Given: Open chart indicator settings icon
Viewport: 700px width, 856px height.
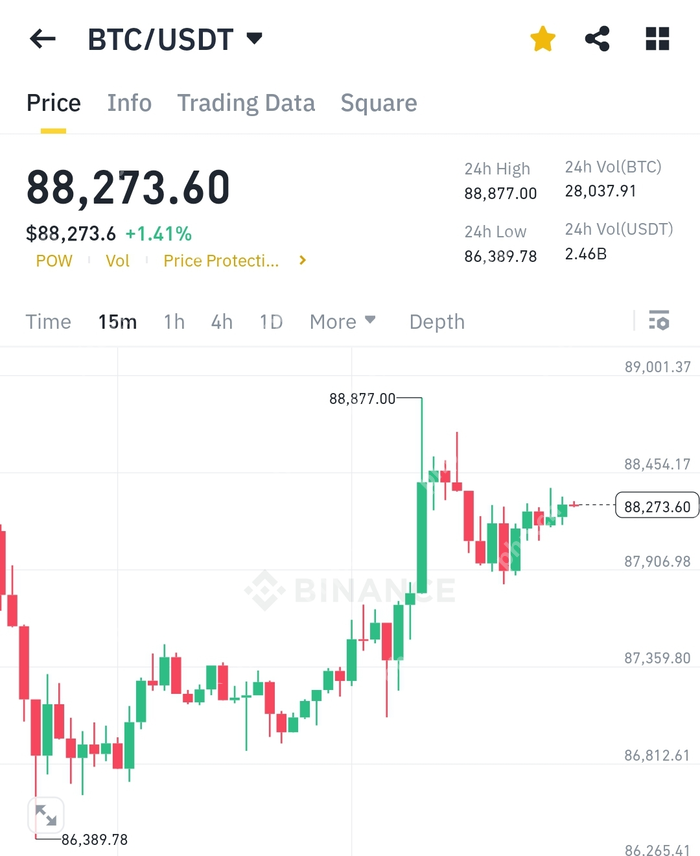Looking at the screenshot, I should 659,321.
